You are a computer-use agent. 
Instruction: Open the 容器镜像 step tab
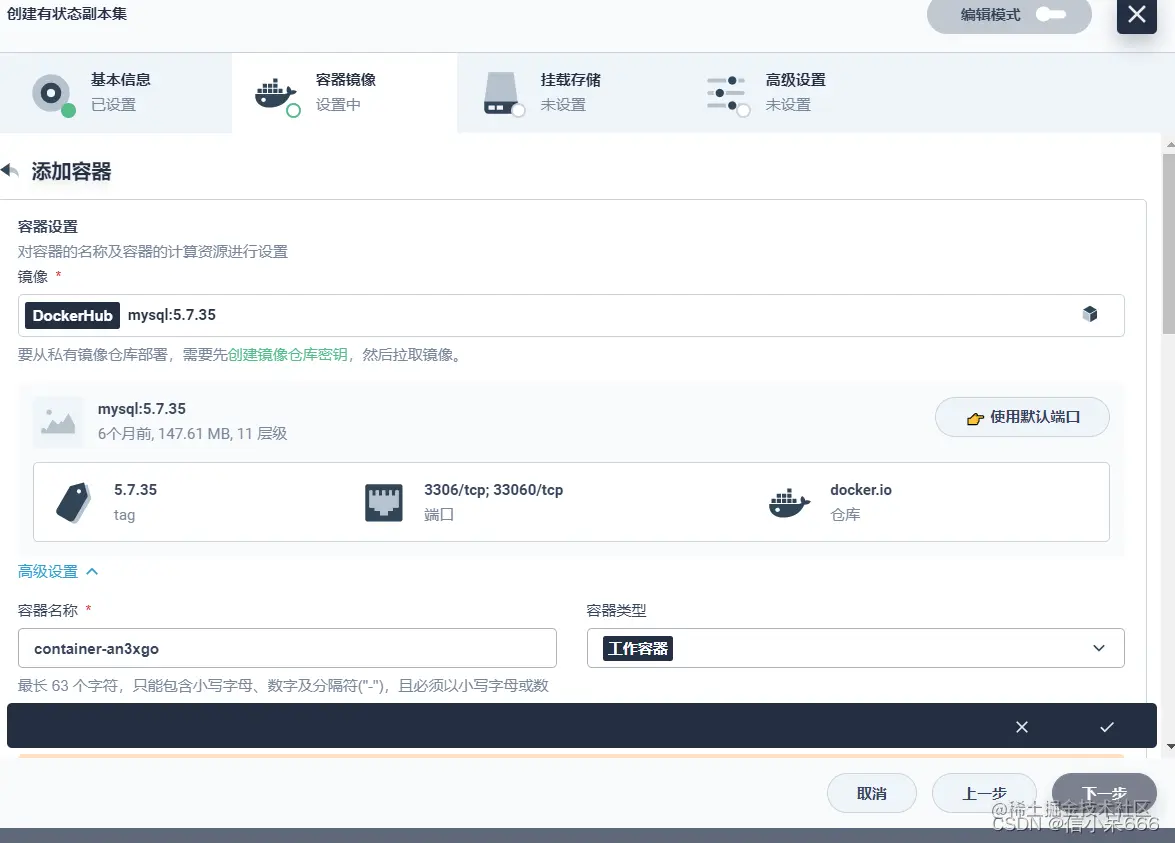[x=345, y=93]
